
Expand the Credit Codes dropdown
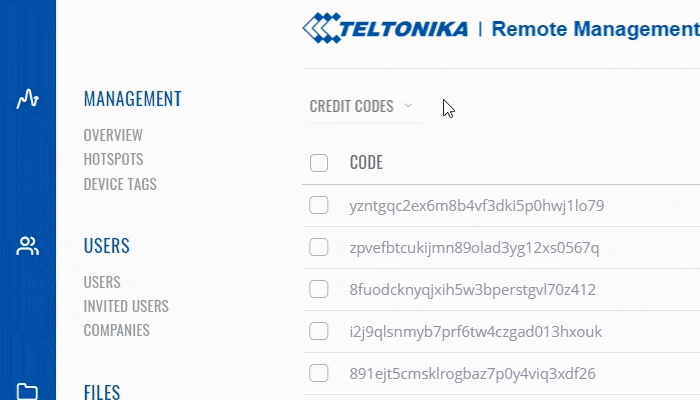(361, 106)
